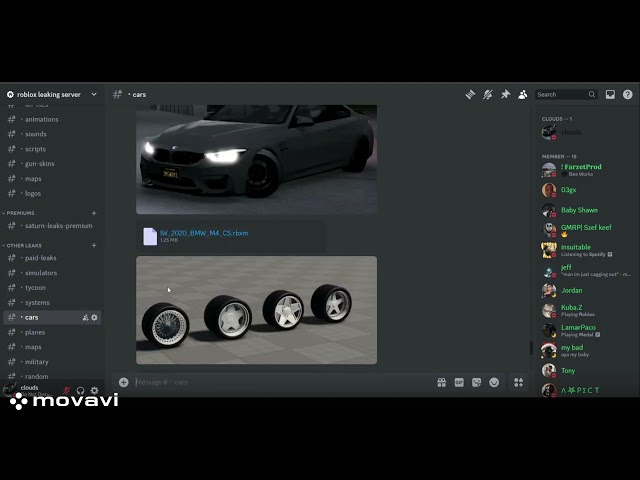This screenshot has width=640, height=480.
Task: Open the emoji picker icon
Action: point(494,382)
